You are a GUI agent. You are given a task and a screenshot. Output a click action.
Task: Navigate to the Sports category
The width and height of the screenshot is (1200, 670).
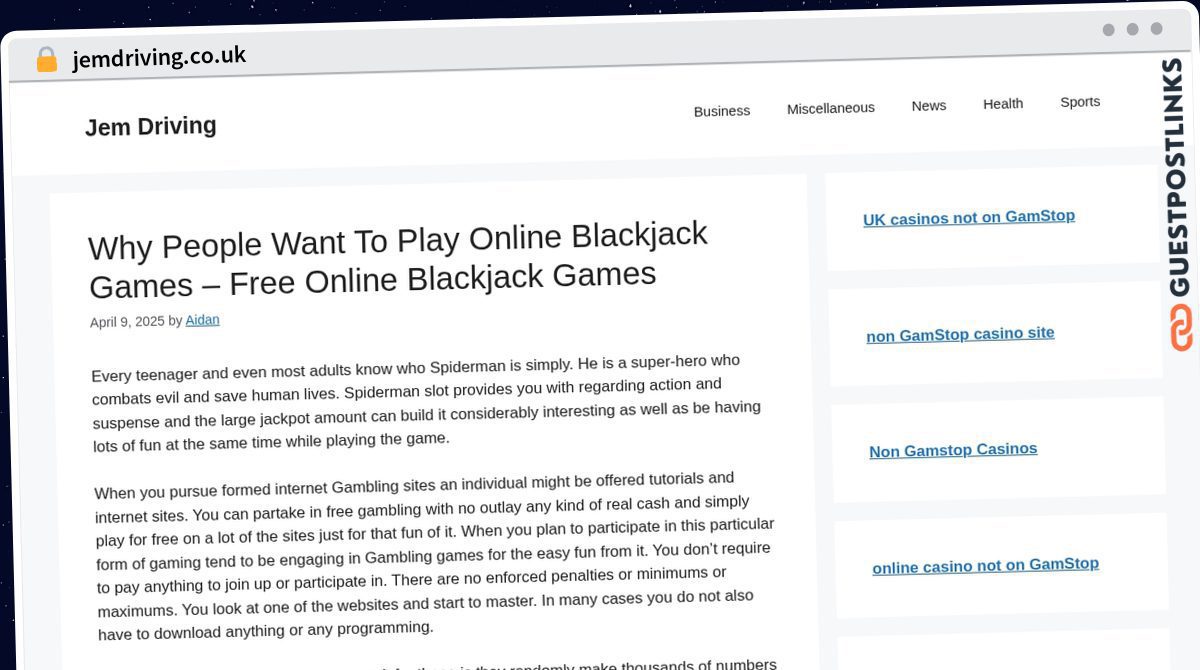[x=1079, y=102]
